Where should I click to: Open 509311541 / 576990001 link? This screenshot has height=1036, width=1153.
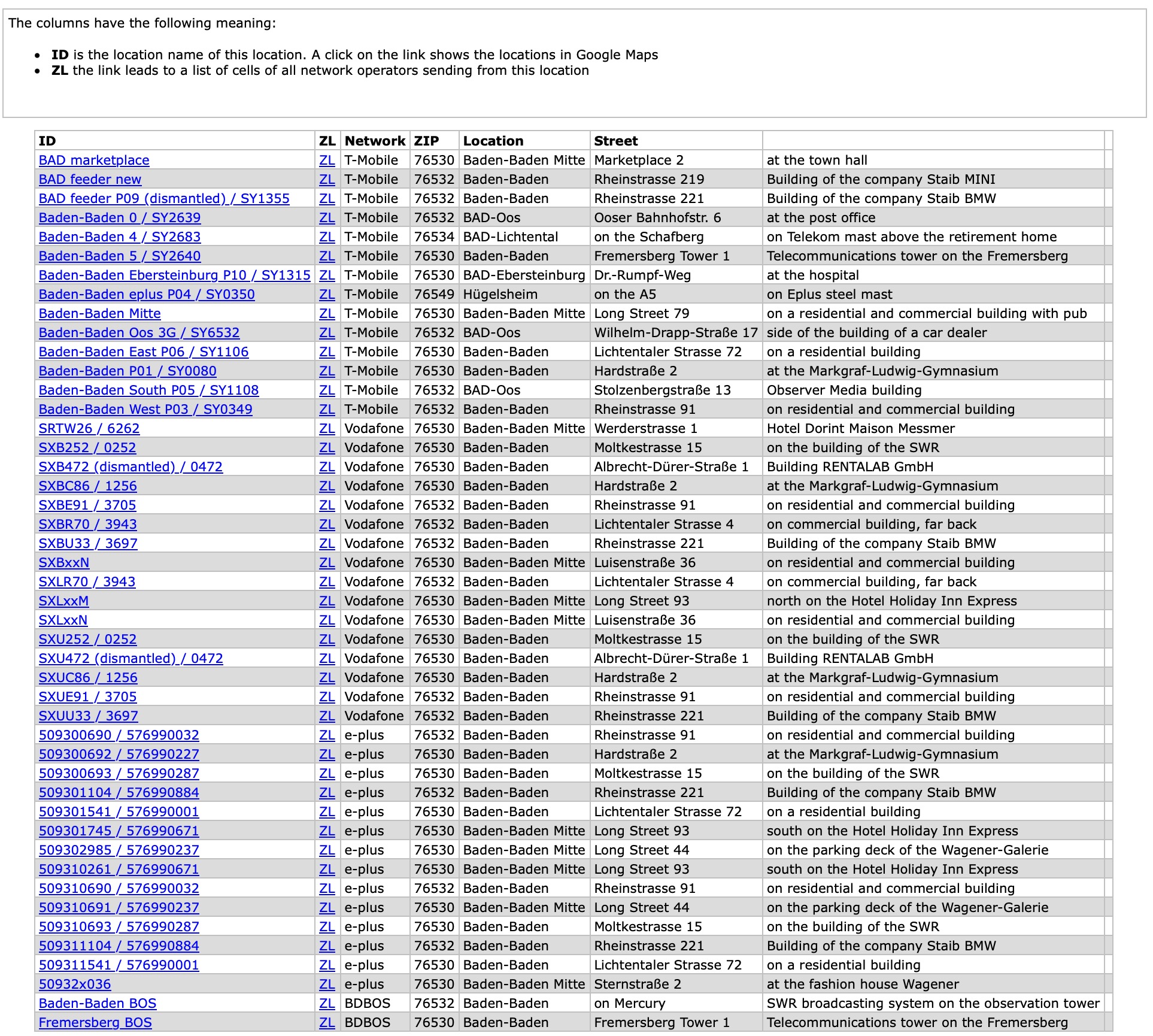(119, 965)
